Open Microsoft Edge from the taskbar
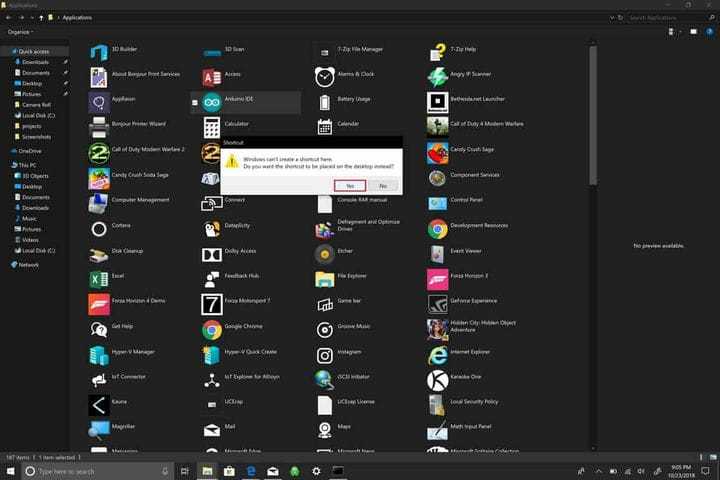This screenshot has height=480, width=720. tap(251, 471)
